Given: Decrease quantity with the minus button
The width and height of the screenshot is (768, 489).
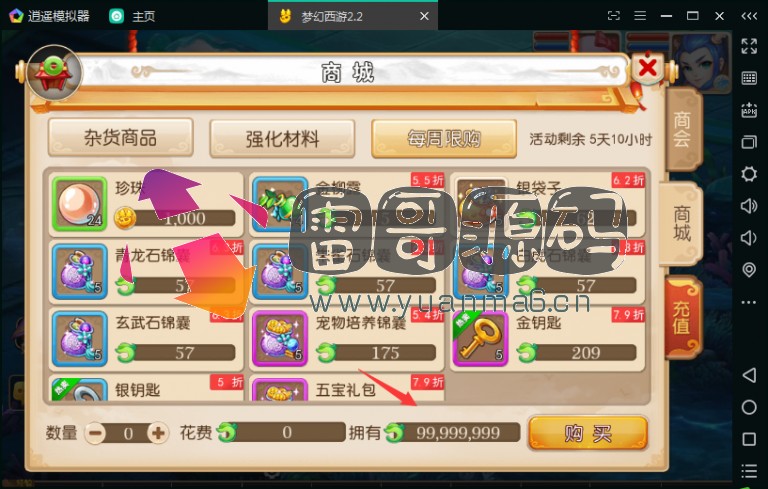Looking at the screenshot, I should tap(95, 433).
